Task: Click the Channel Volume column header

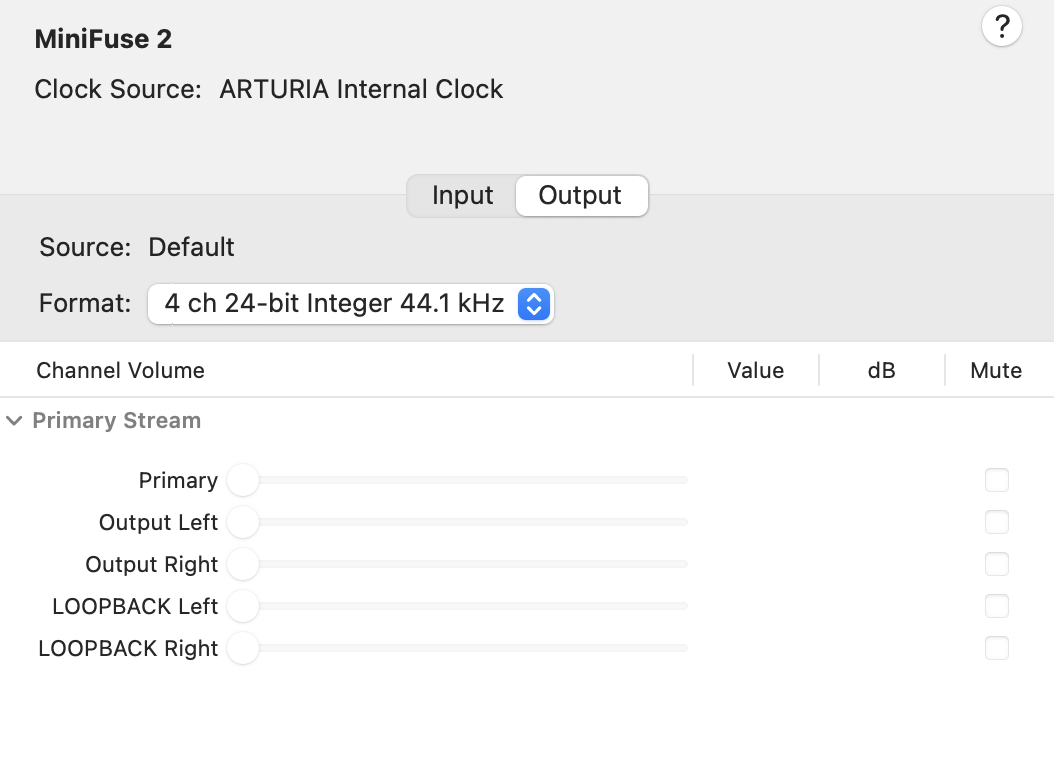Action: pyautogui.click(x=120, y=370)
